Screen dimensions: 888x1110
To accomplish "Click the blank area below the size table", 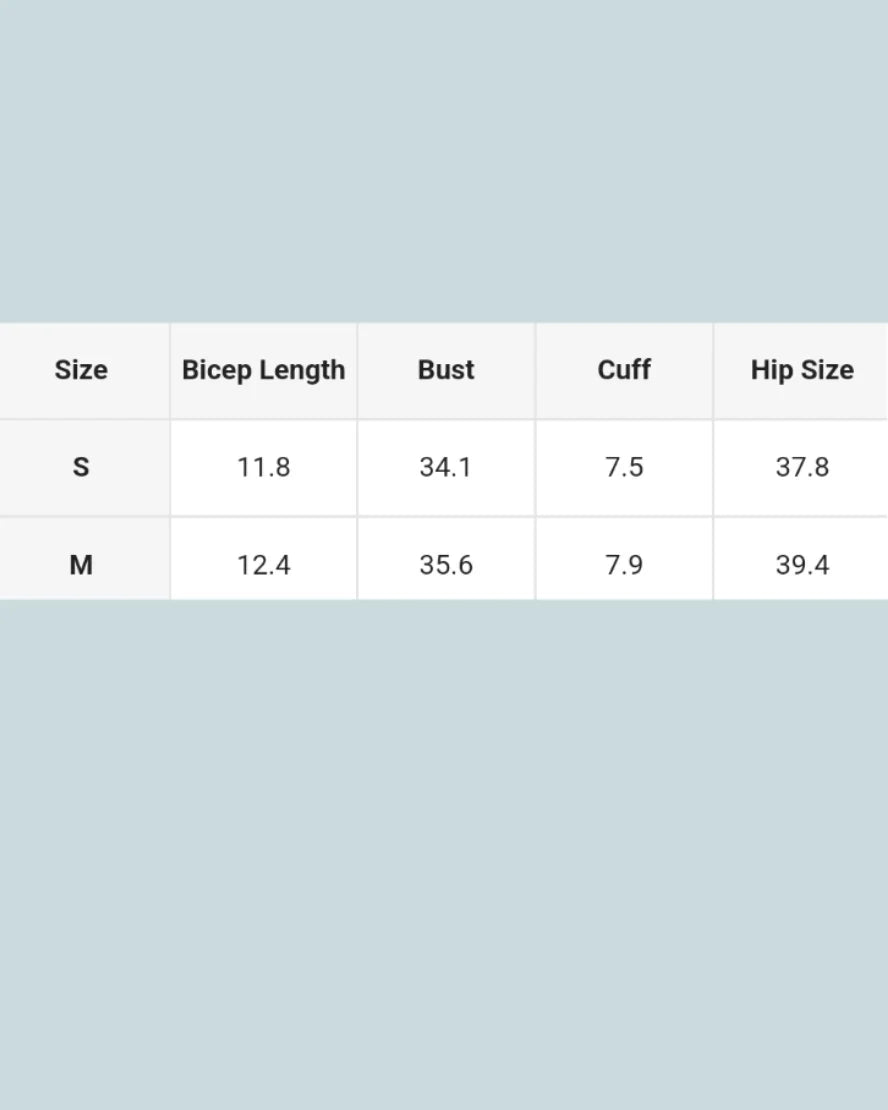I will [x=444, y=850].
